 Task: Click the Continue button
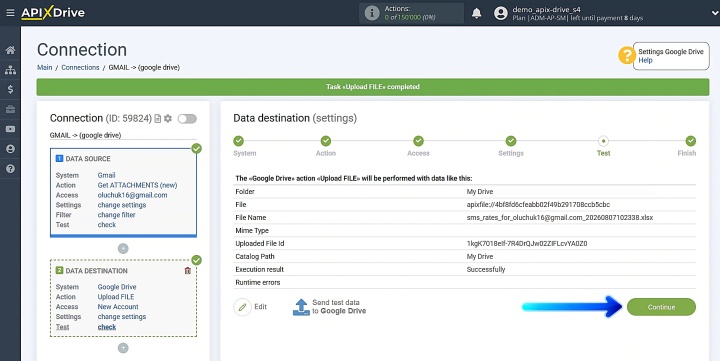click(x=661, y=307)
